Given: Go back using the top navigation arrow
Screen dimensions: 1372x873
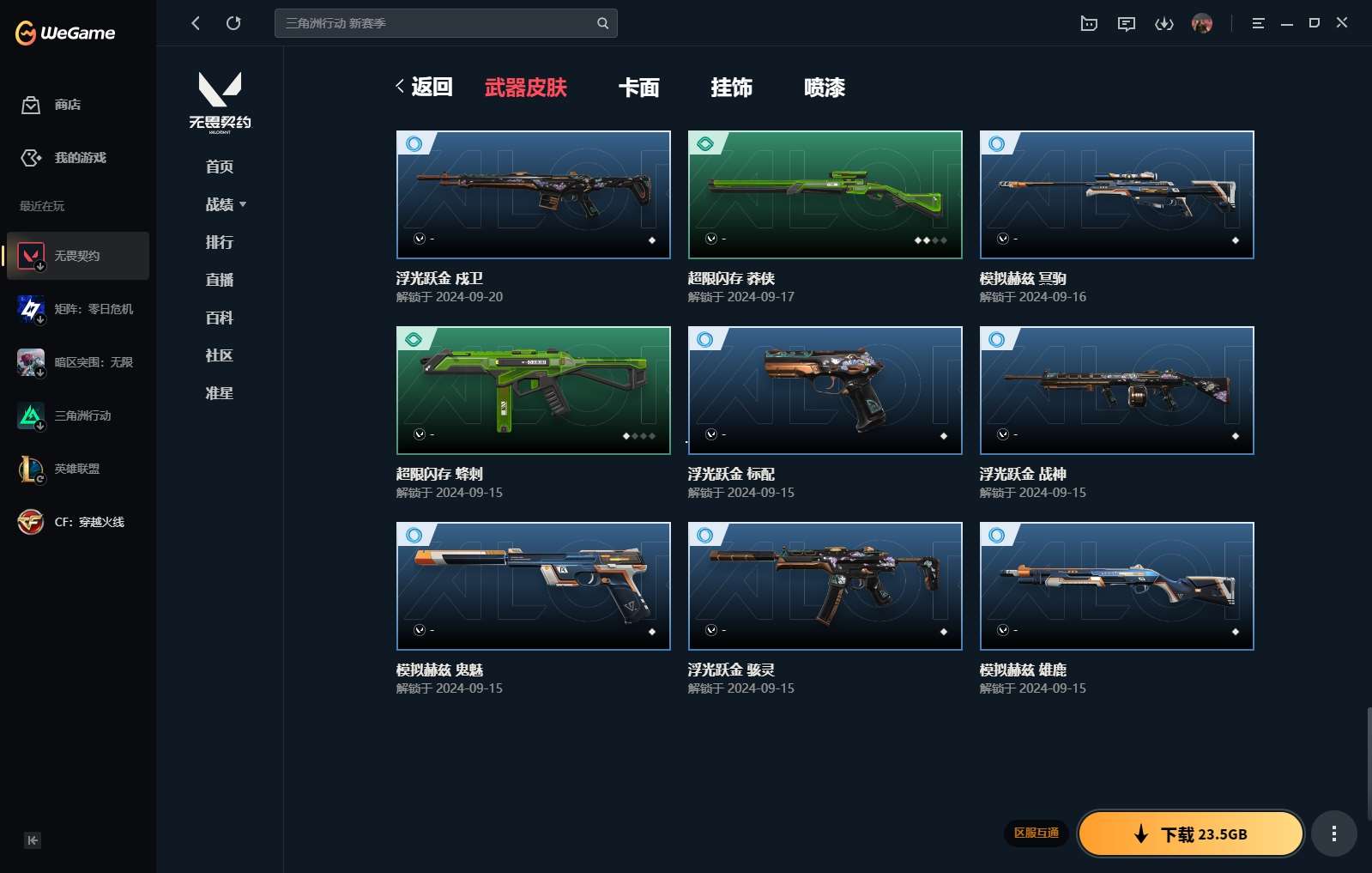Looking at the screenshot, I should (196, 23).
